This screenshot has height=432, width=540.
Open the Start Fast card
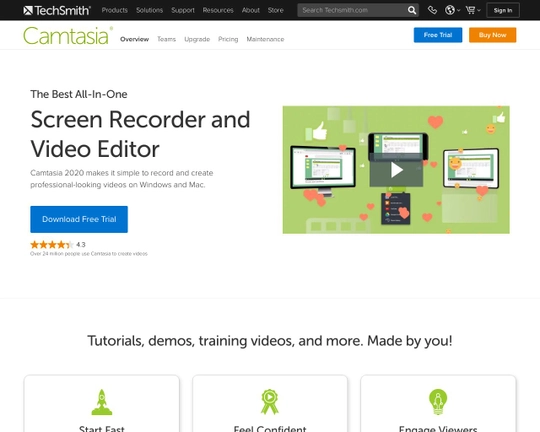pyautogui.click(x=102, y=404)
